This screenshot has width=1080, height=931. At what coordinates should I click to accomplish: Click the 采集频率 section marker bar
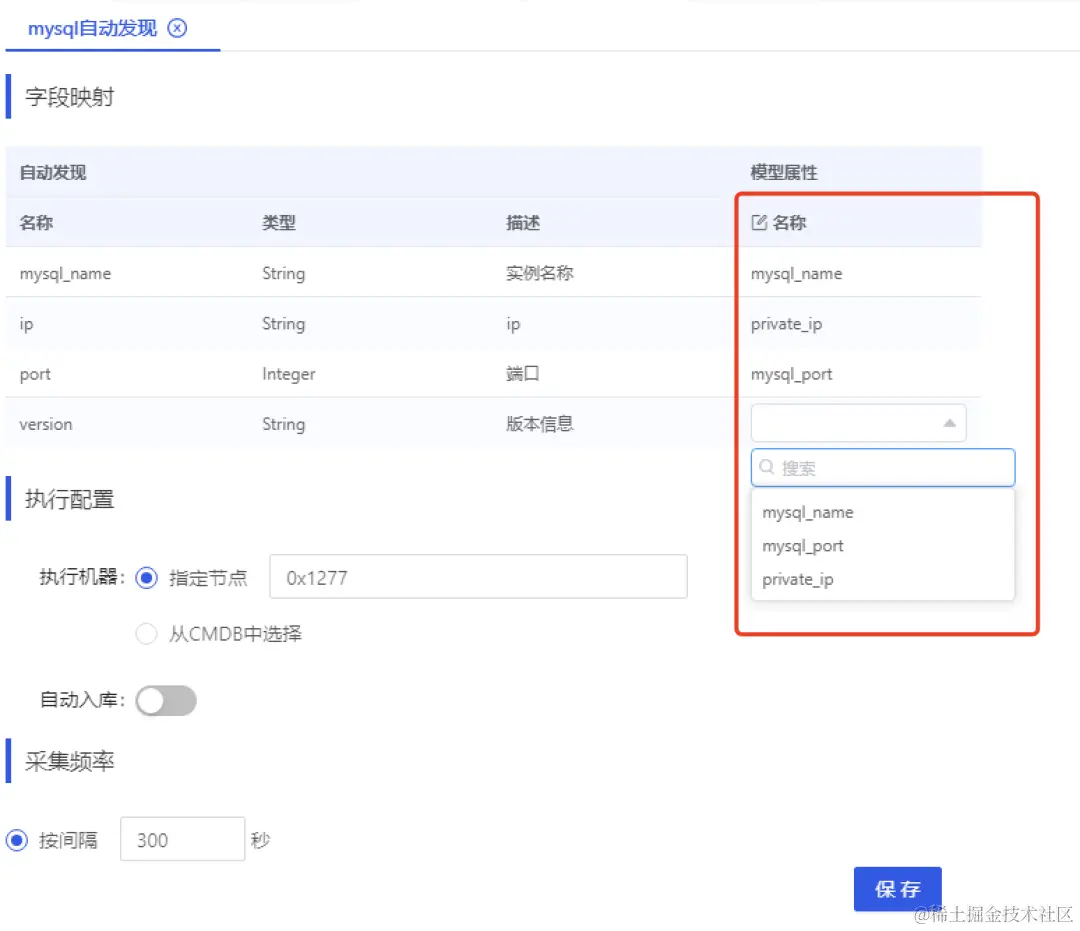9,761
